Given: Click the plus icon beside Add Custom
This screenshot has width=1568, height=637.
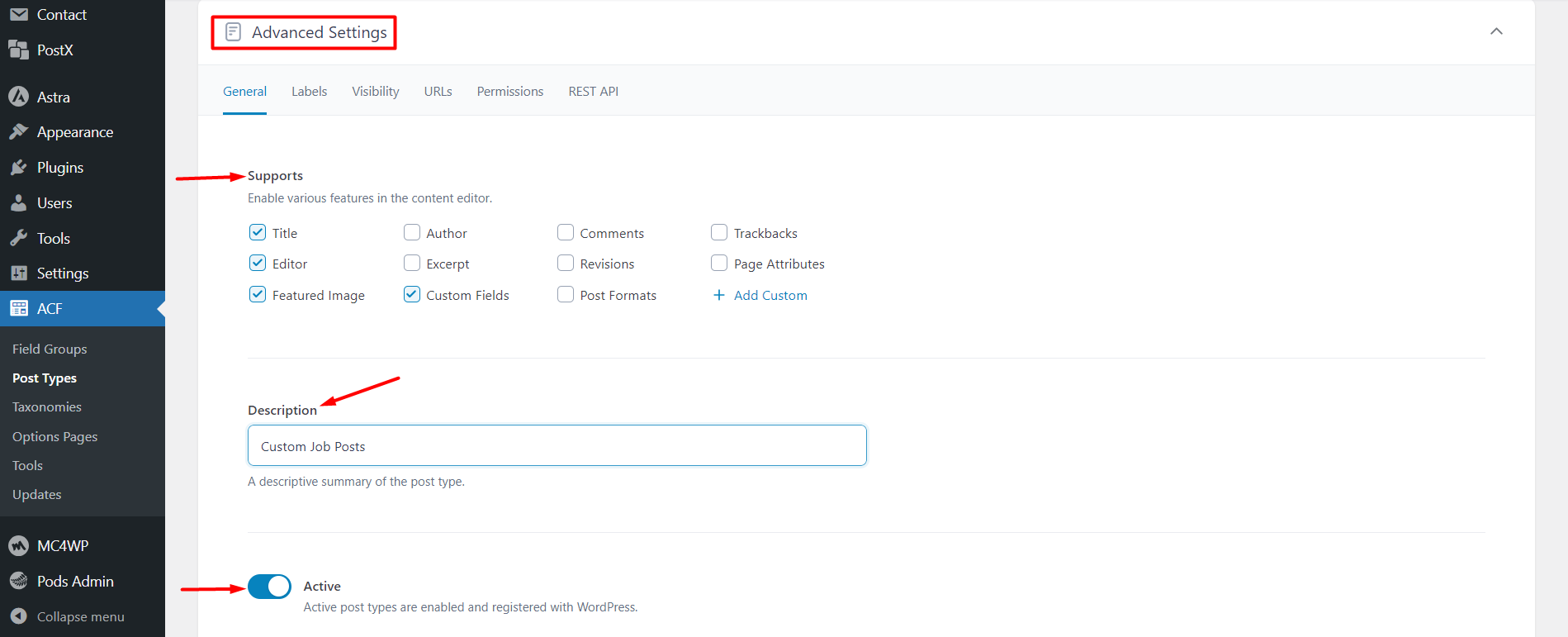Looking at the screenshot, I should (x=718, y=295).
